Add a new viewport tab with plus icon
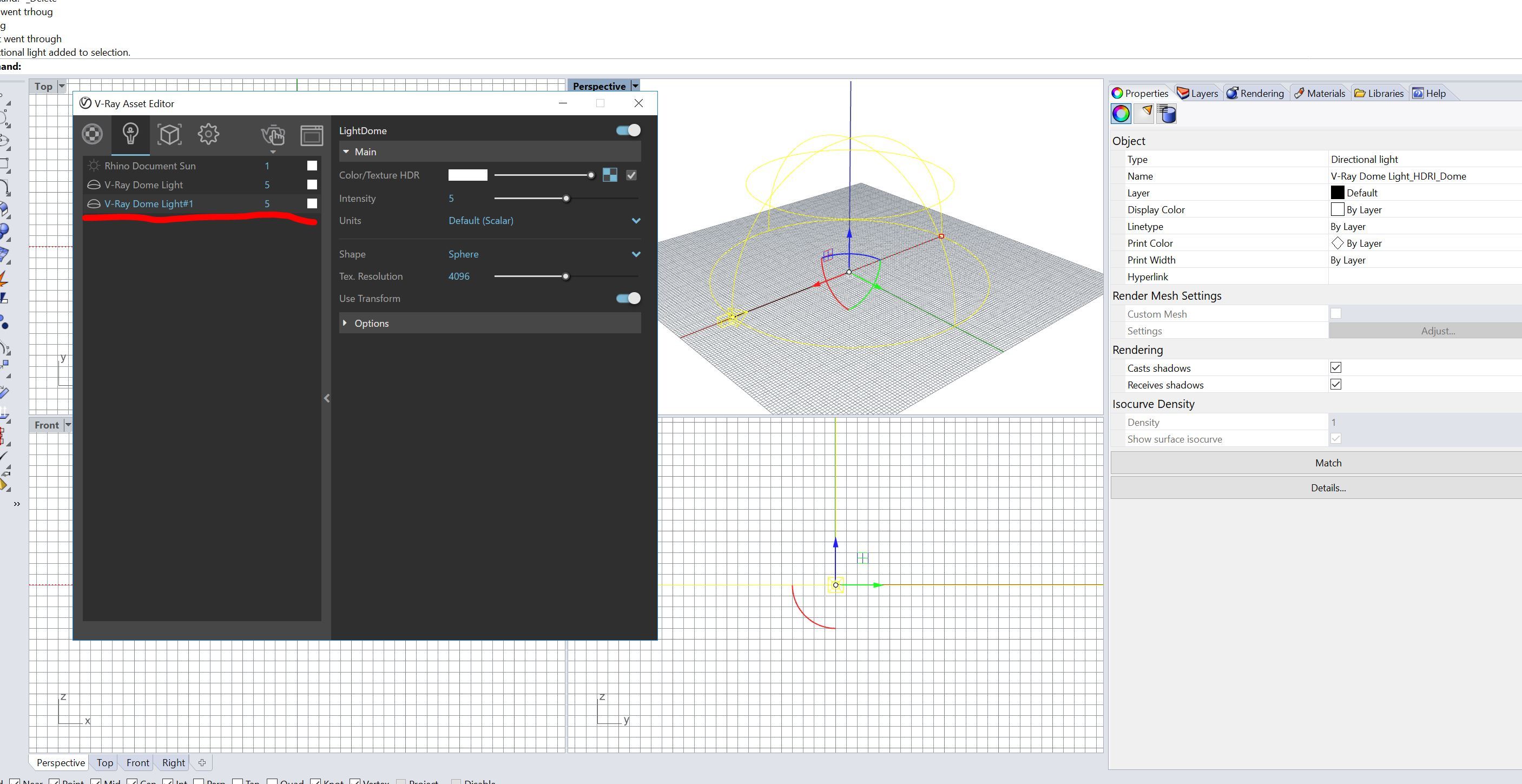The height and width of the screenshot is (784, 1522). click(x=202, y=762)
